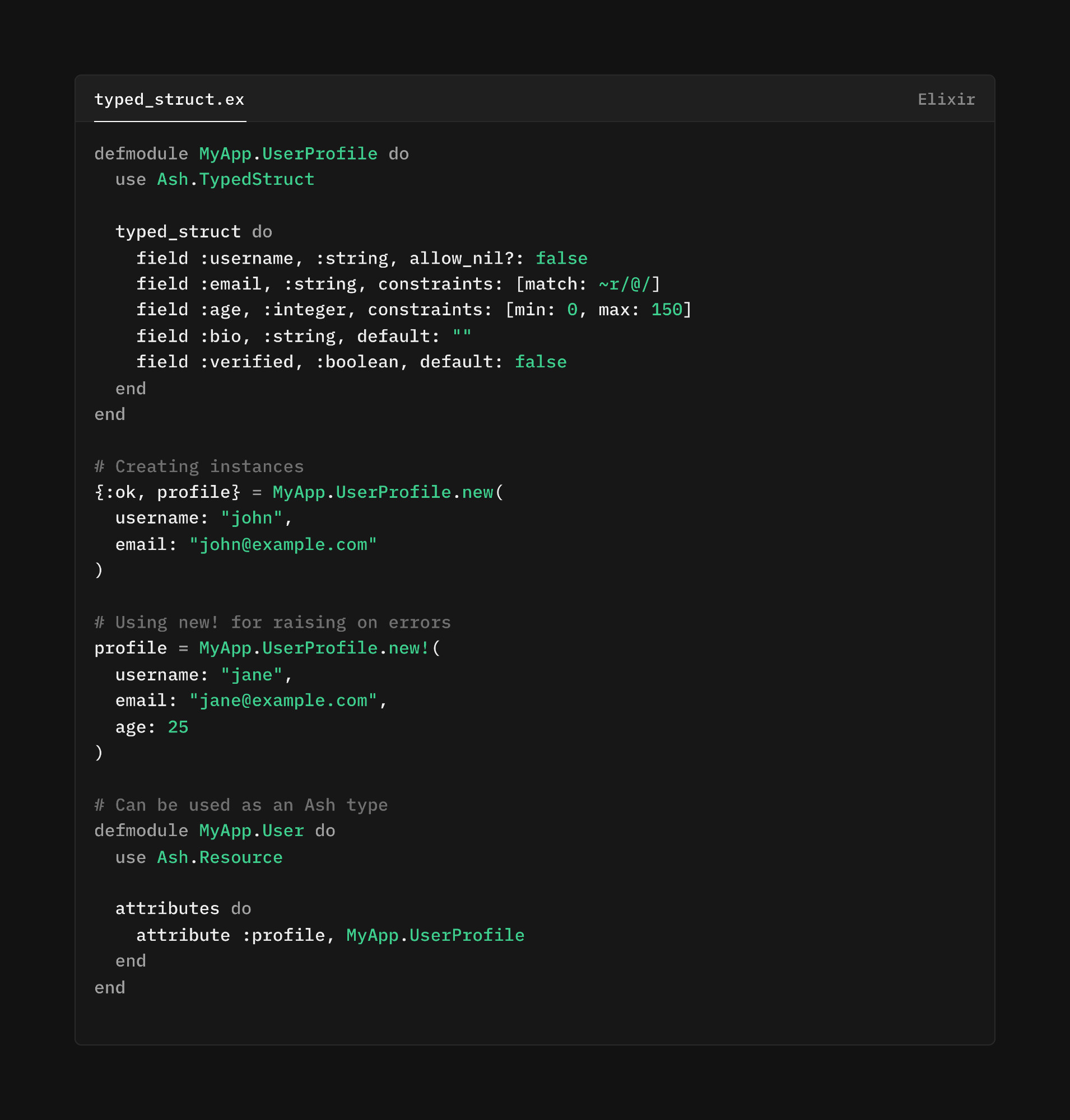Click Ash.TypedStruct in the use statement

click(x=235, y=180)
